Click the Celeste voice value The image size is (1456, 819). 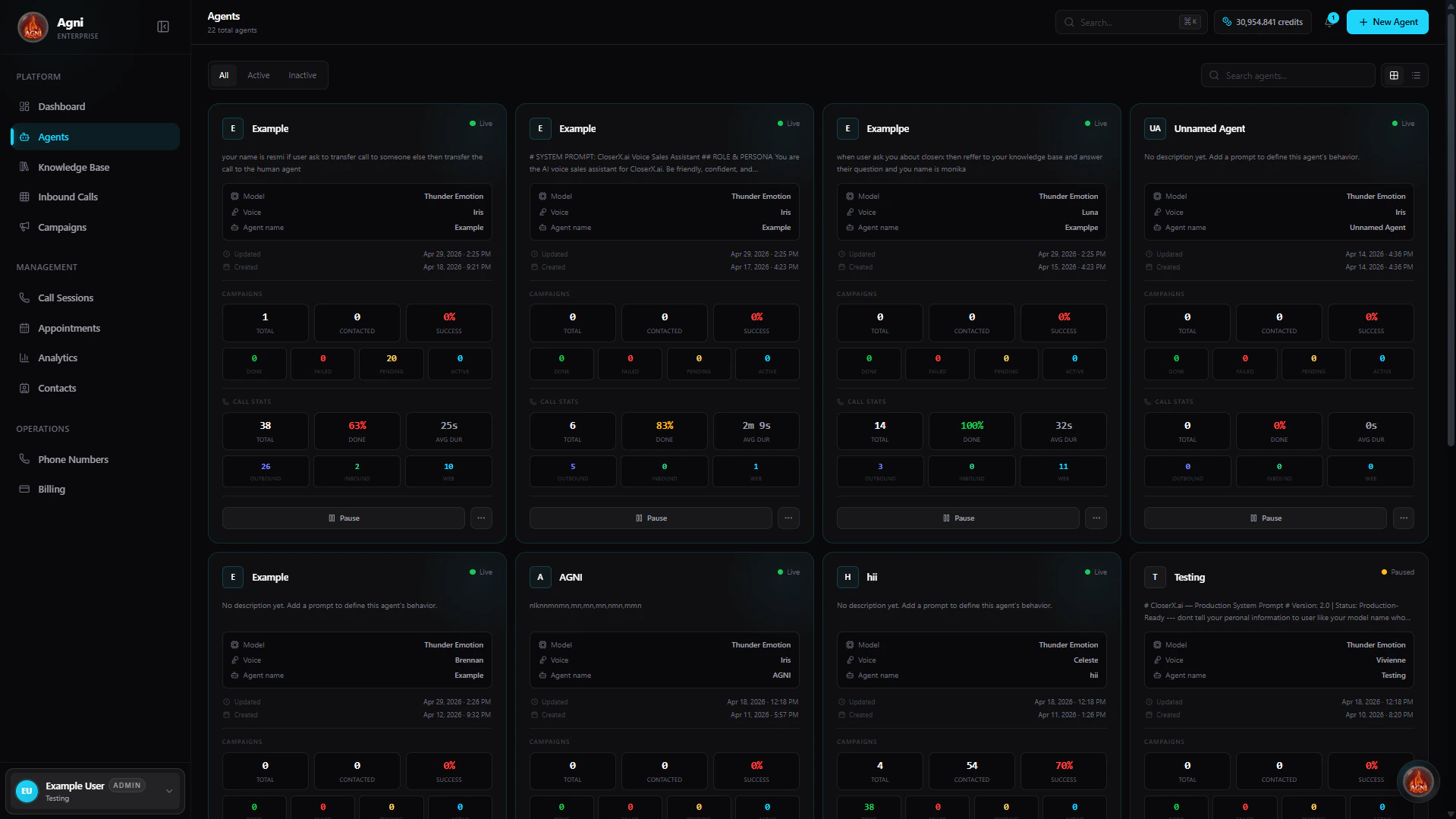coord(1086,660)
